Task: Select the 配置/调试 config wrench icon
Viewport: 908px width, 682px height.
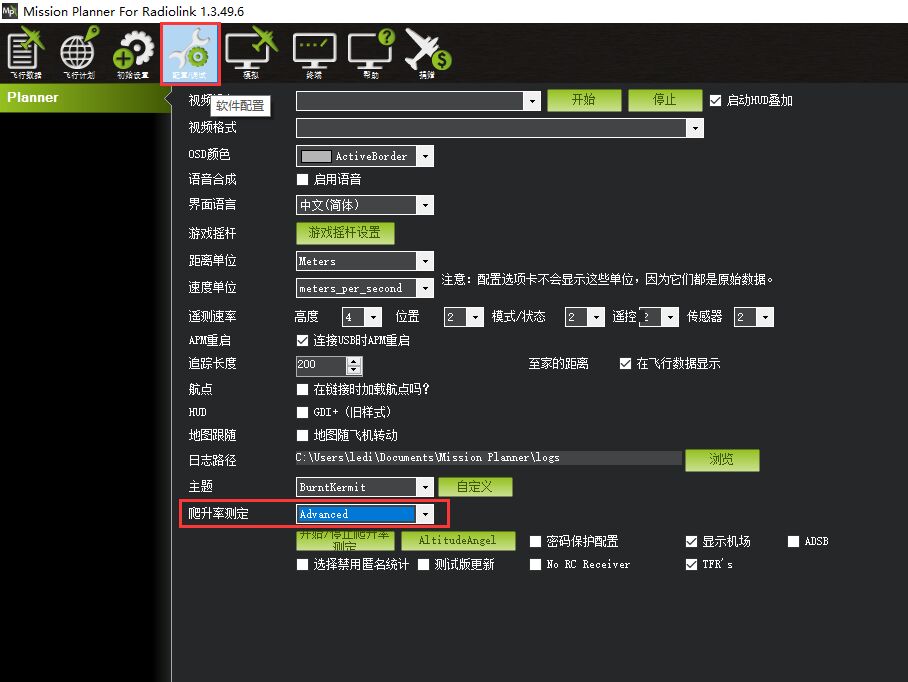Action: (189, 53)
